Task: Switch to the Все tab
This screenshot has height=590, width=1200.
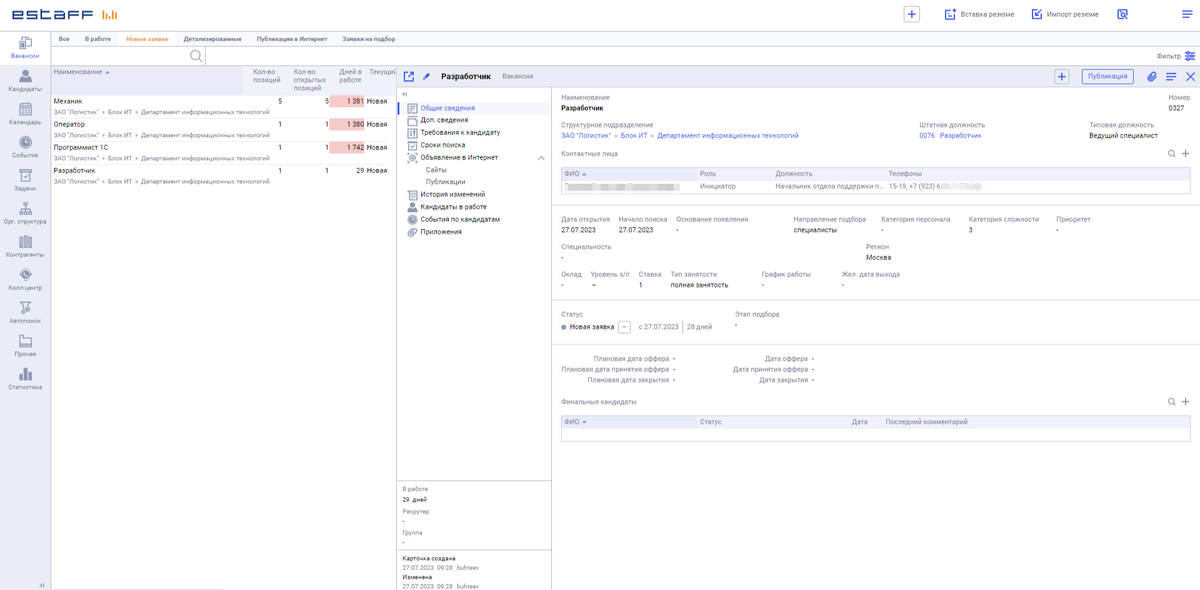Action: coord(64,39)
